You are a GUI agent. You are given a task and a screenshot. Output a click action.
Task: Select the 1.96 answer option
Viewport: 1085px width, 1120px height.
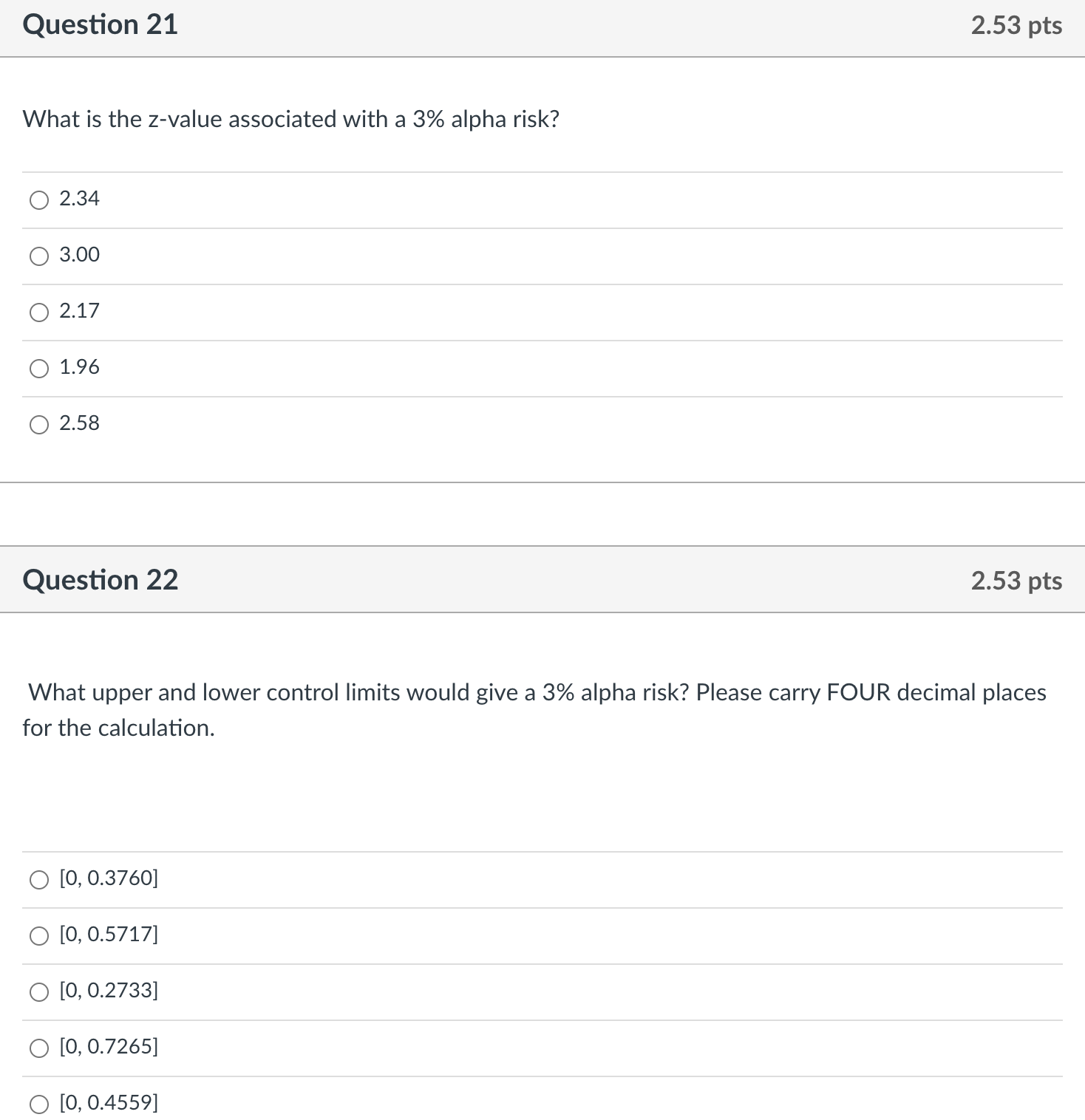(x=38, y=368)
